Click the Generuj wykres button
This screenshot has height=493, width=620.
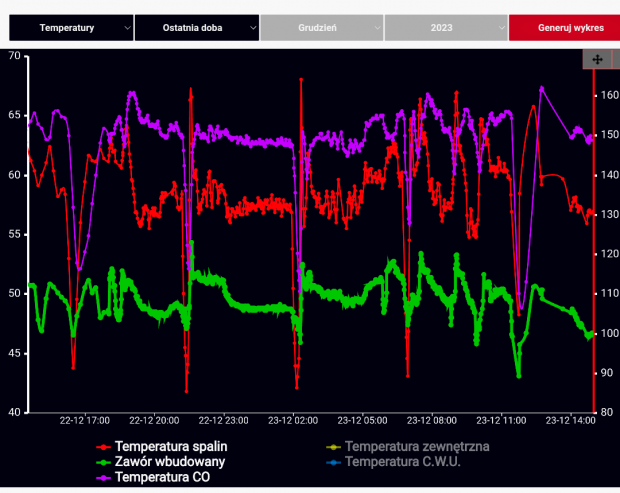click(565, 28)
